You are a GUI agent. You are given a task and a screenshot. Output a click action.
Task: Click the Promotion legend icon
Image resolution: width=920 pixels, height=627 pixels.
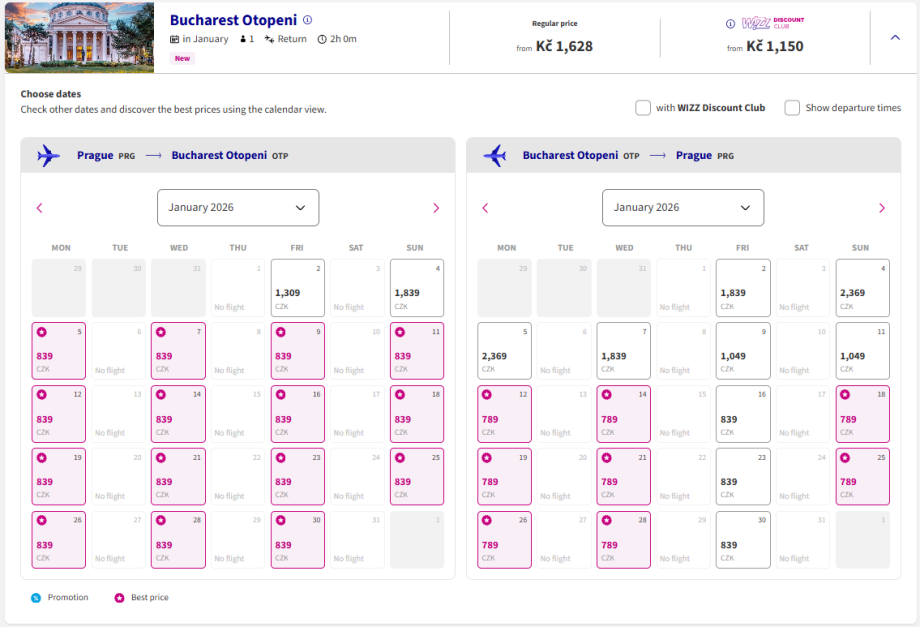coord(36,598)
